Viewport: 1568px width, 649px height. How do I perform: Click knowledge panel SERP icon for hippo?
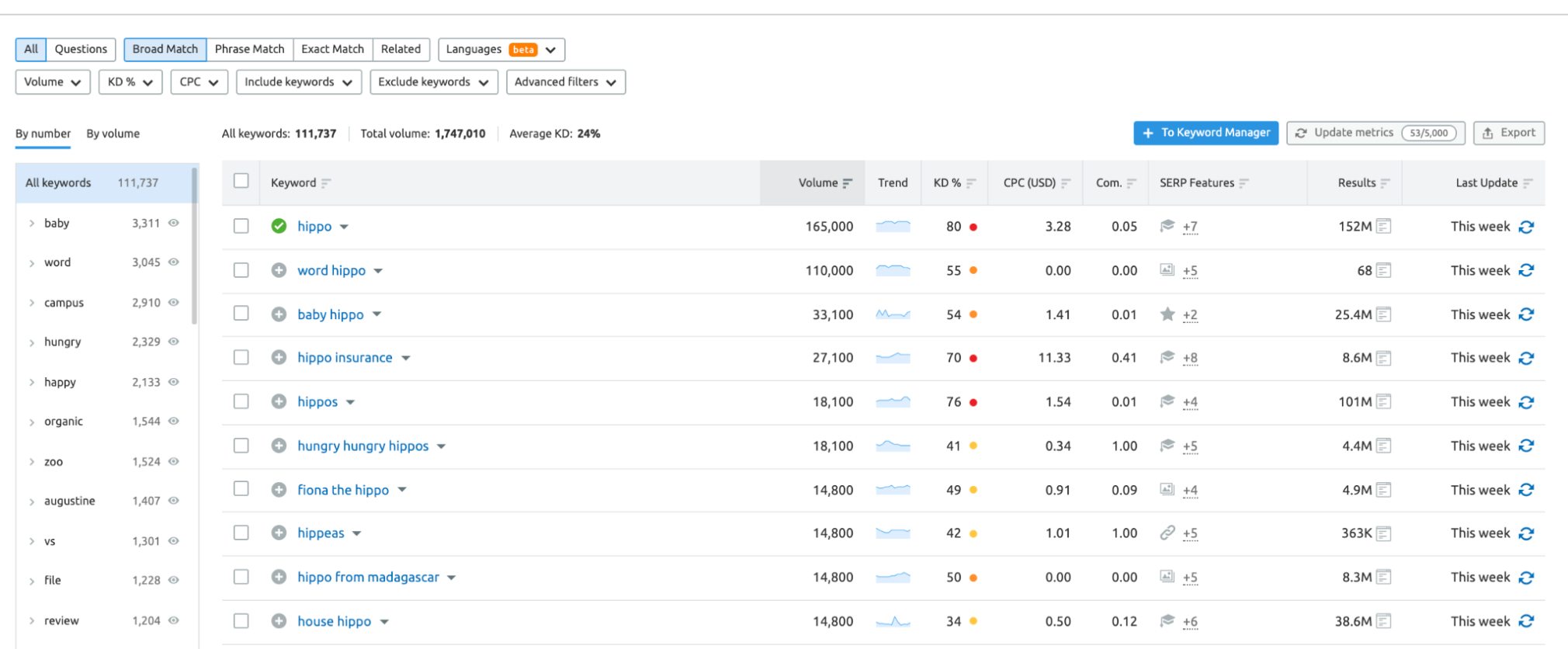[x=1167, y=226]
